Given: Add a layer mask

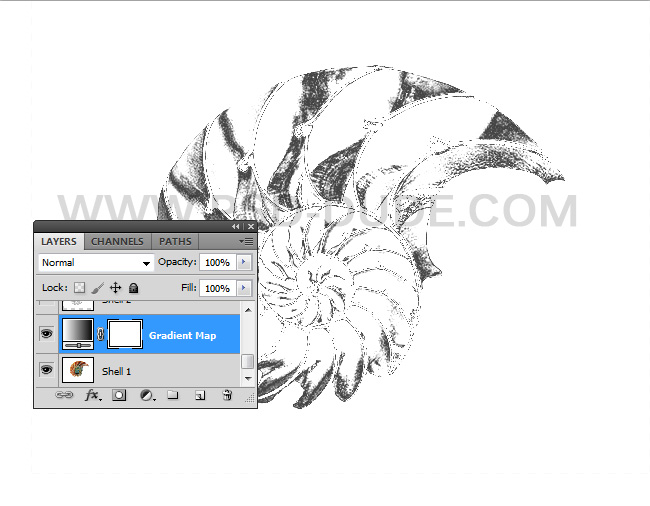Looking at the screenshot, I should (x=119, y=395).
